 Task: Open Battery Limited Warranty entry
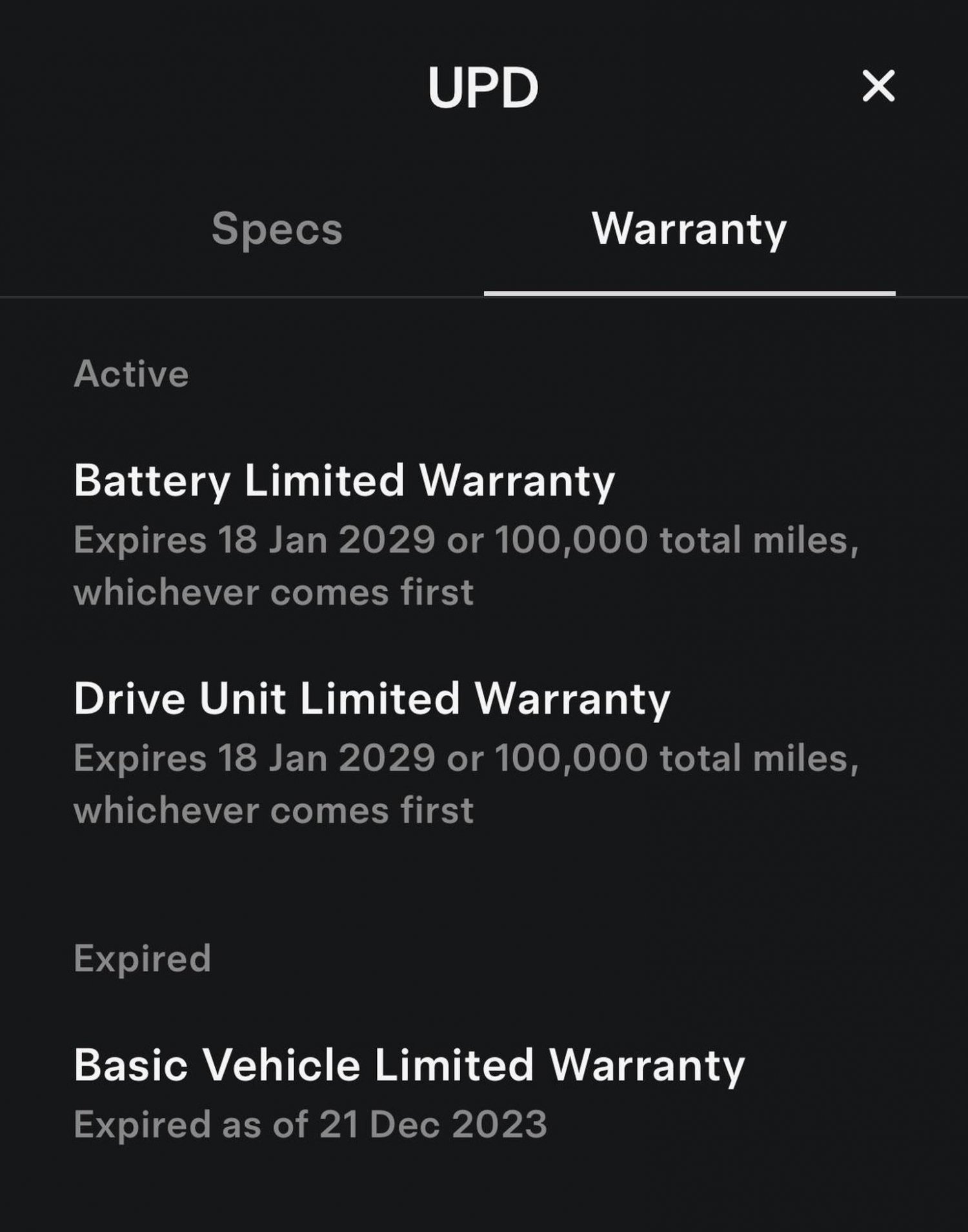click(x=344, y=481)
